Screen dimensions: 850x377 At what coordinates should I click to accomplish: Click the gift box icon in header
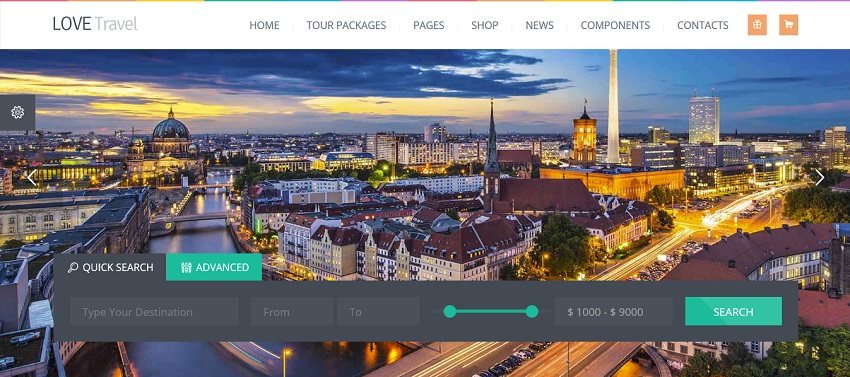click(757, 25)
